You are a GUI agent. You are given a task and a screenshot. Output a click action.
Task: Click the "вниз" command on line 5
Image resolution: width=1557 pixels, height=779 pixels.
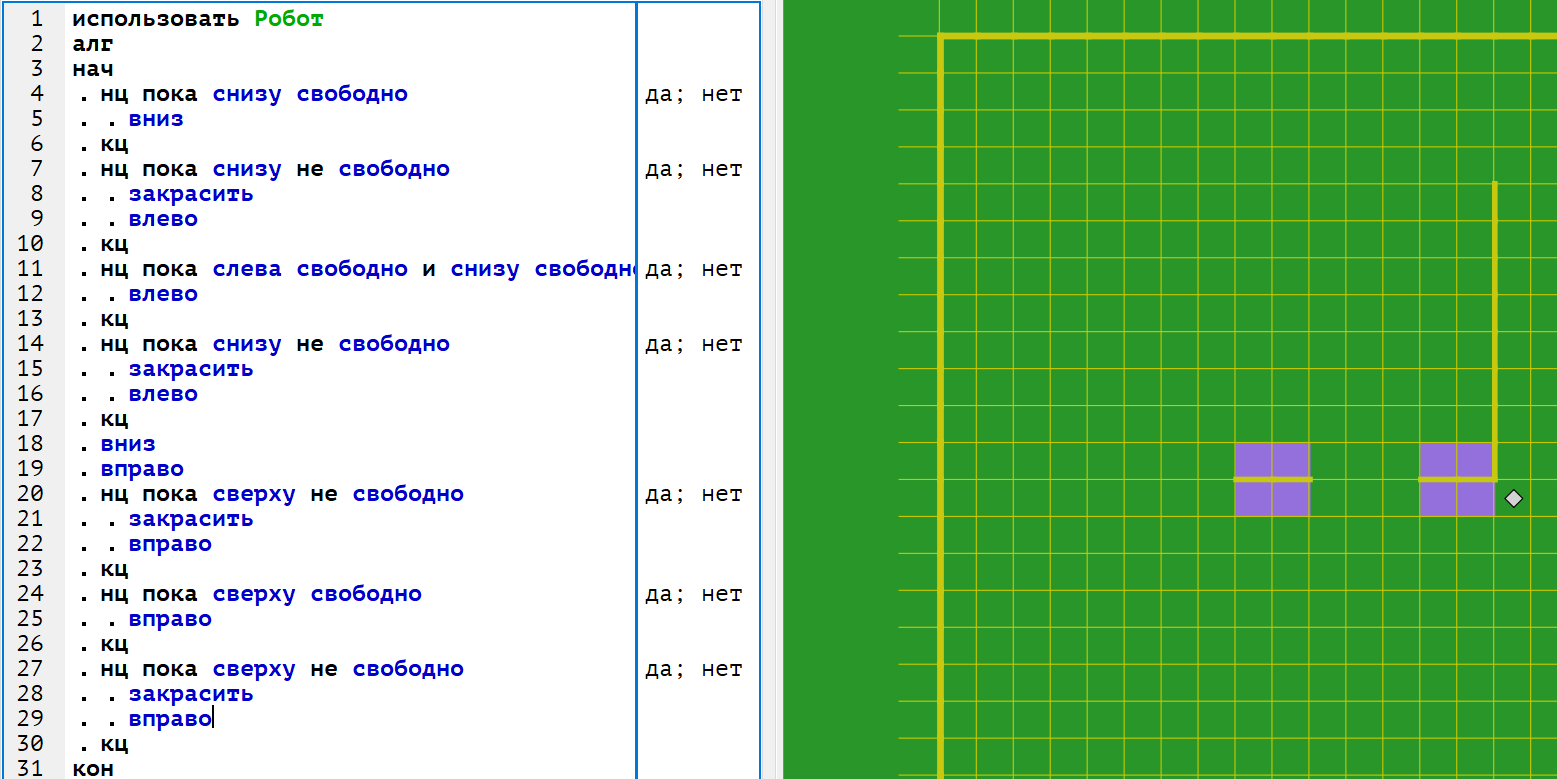(156, 119)
